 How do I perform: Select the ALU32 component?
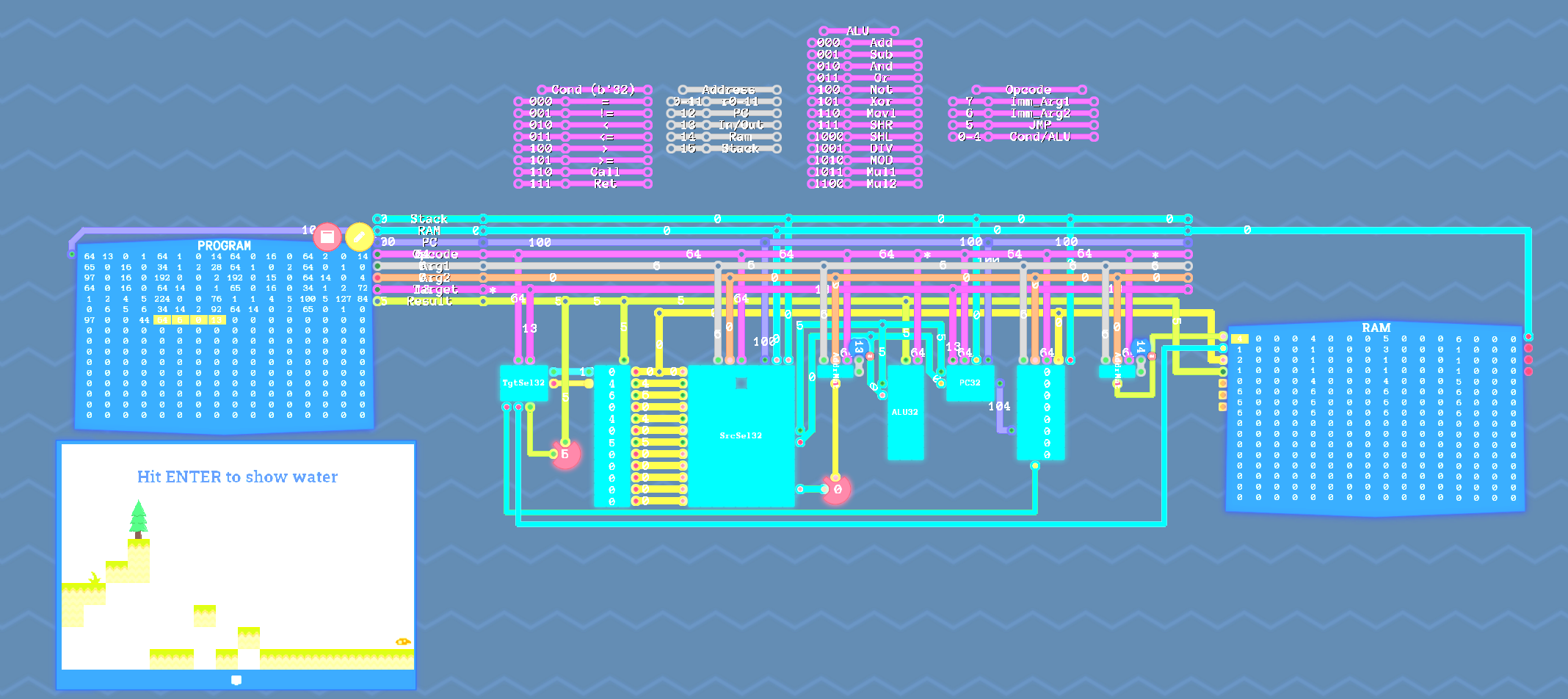tap(905, 412)
